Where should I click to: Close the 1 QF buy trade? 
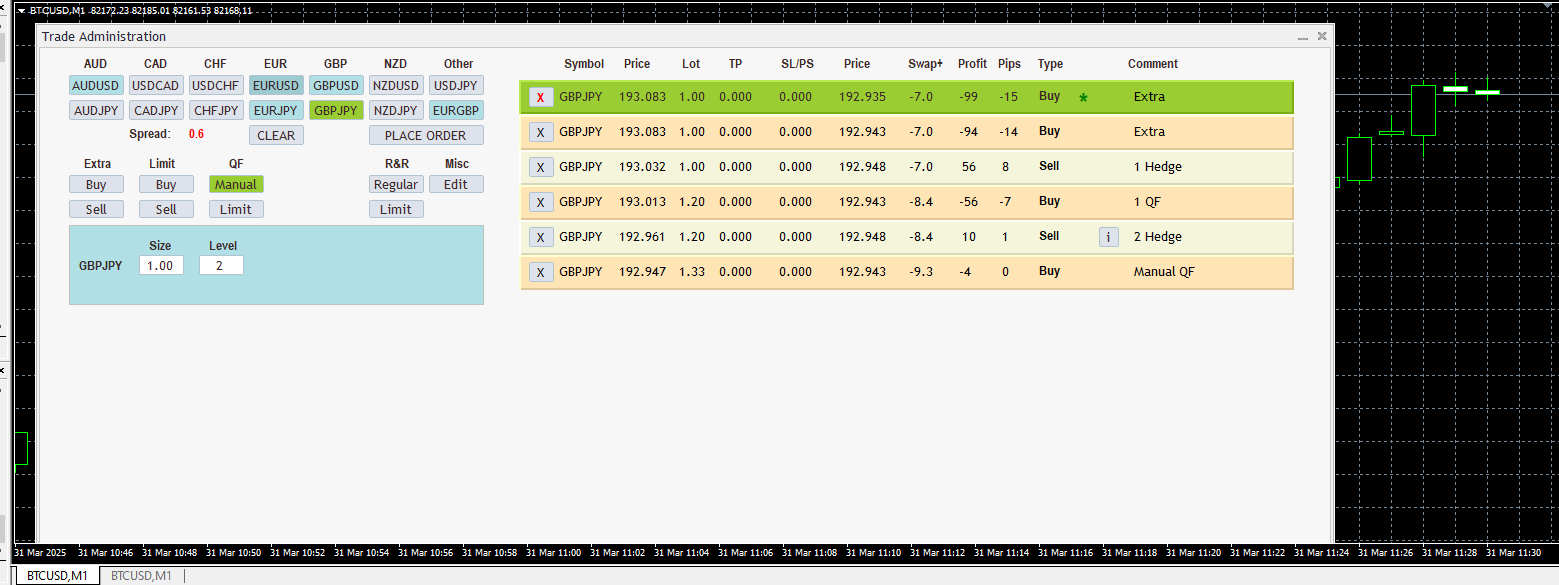pyautogui.click(x=541, y=202)
